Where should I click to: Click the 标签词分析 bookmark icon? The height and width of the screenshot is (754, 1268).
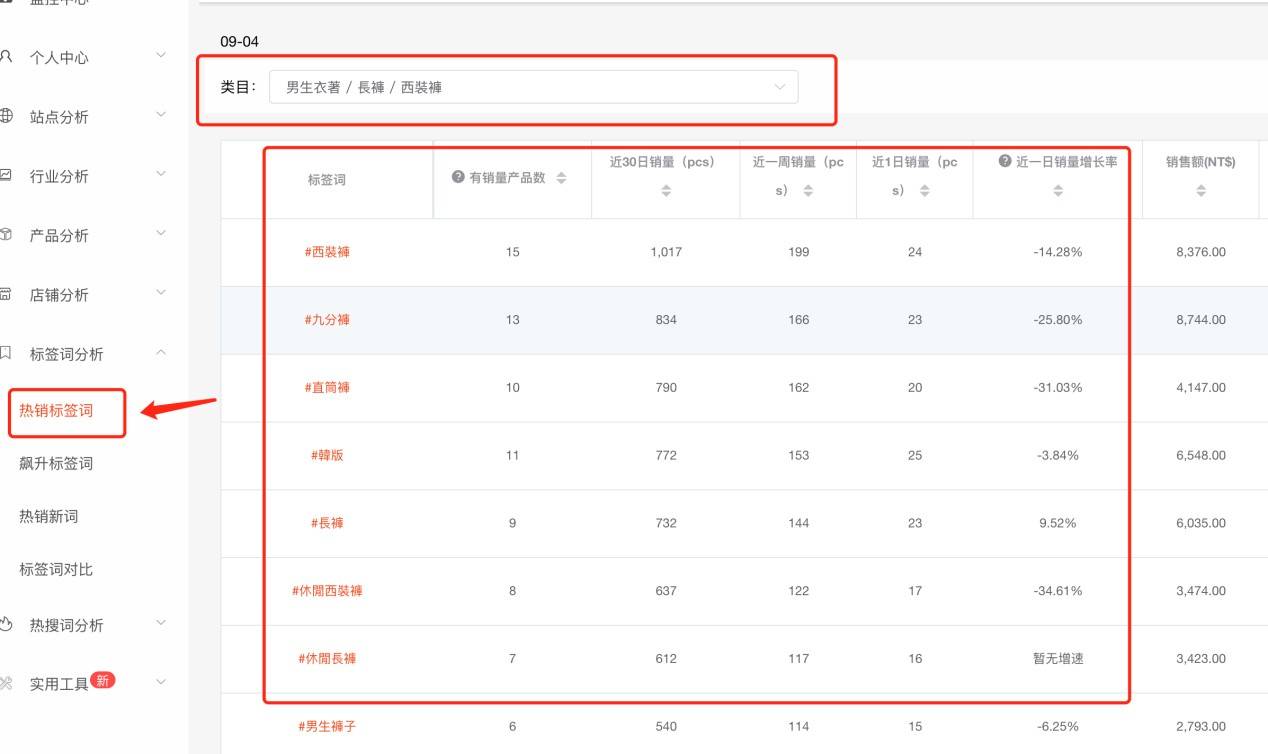(x=7, y=353)
